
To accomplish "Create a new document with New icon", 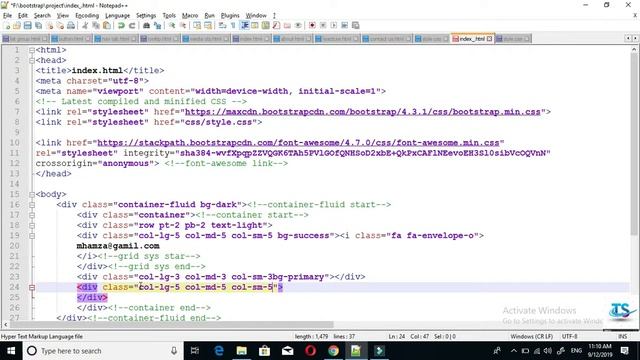I will click(x=7, y=25).
